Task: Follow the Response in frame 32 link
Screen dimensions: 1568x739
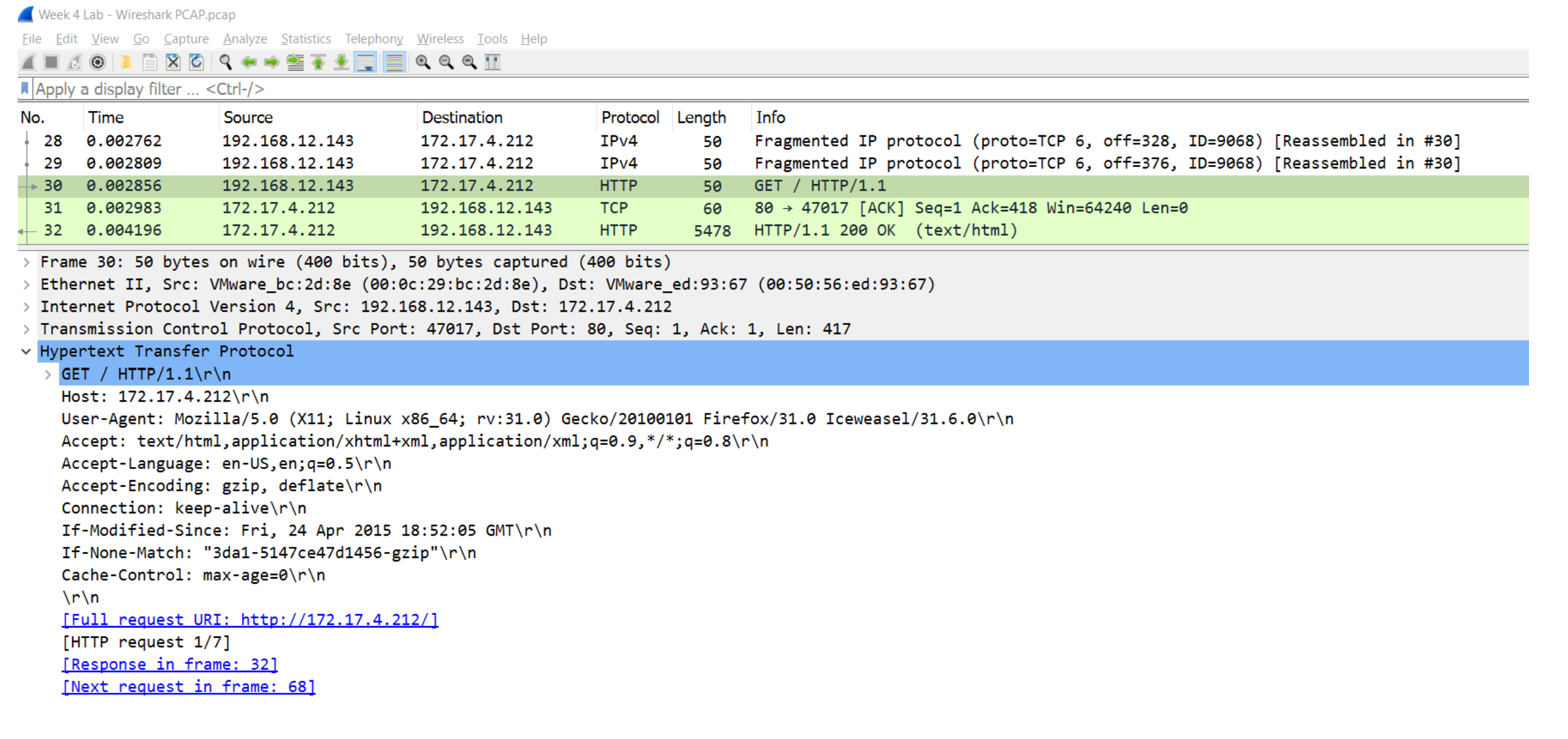Action: pos(170,664)
